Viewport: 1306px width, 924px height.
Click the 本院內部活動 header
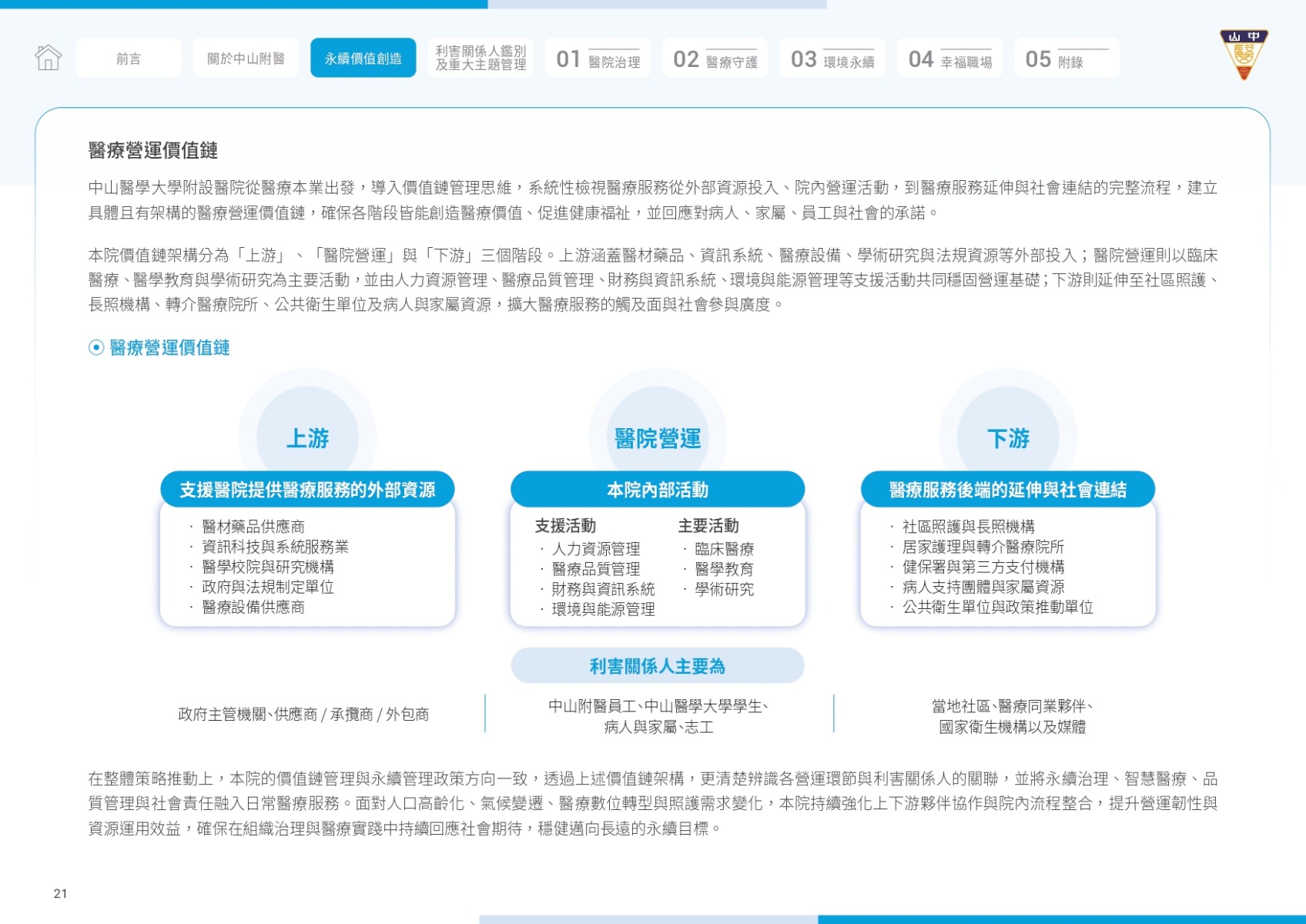(x=658, y=490)
